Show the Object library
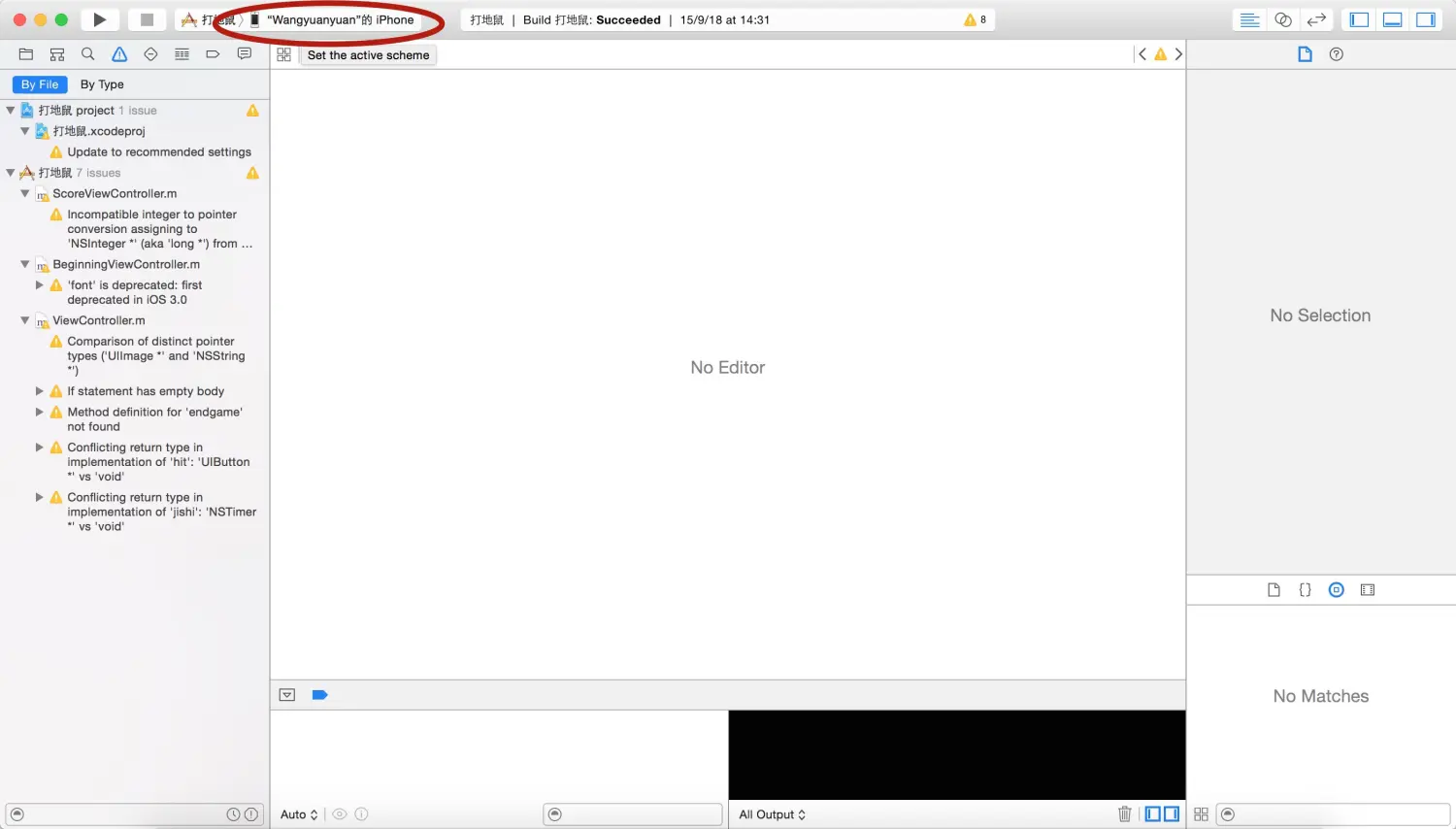This screenshot has width=1456, height=829. coord(1337,590)
